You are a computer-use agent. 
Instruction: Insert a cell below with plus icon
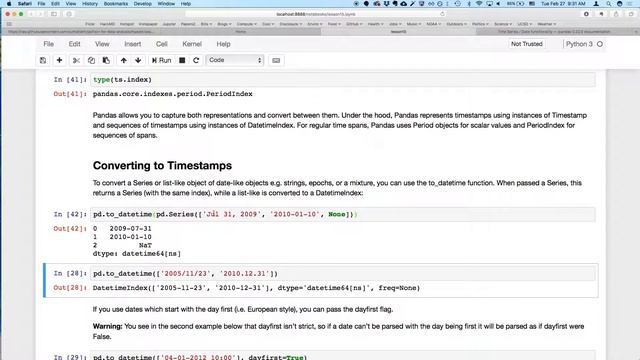tap(59, 60)
